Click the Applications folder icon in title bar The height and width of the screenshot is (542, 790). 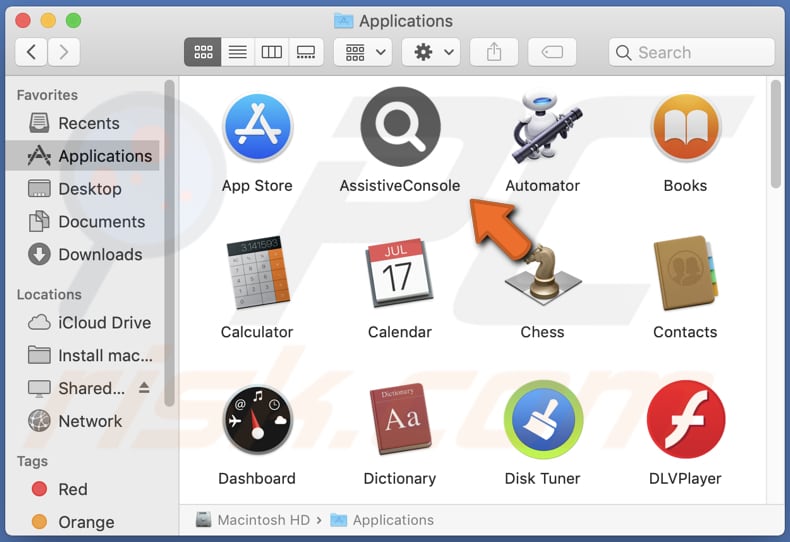[x=344, y=21]
